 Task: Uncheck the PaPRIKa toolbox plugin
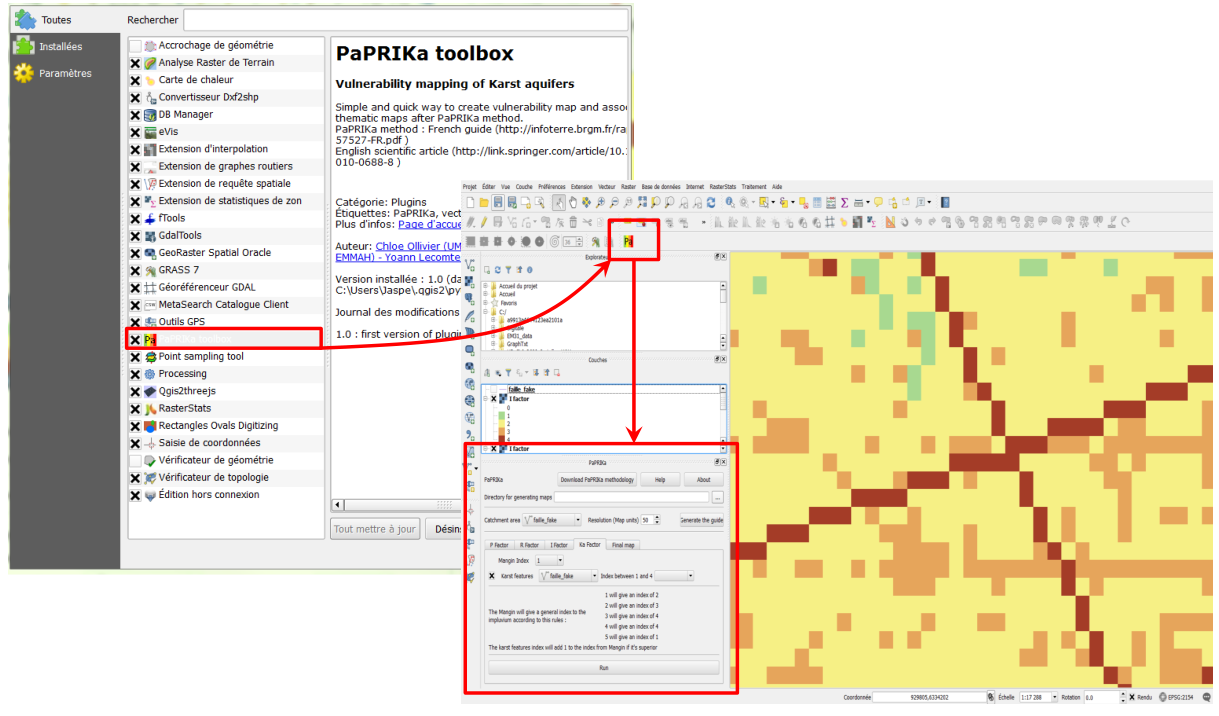pos(135,339)
